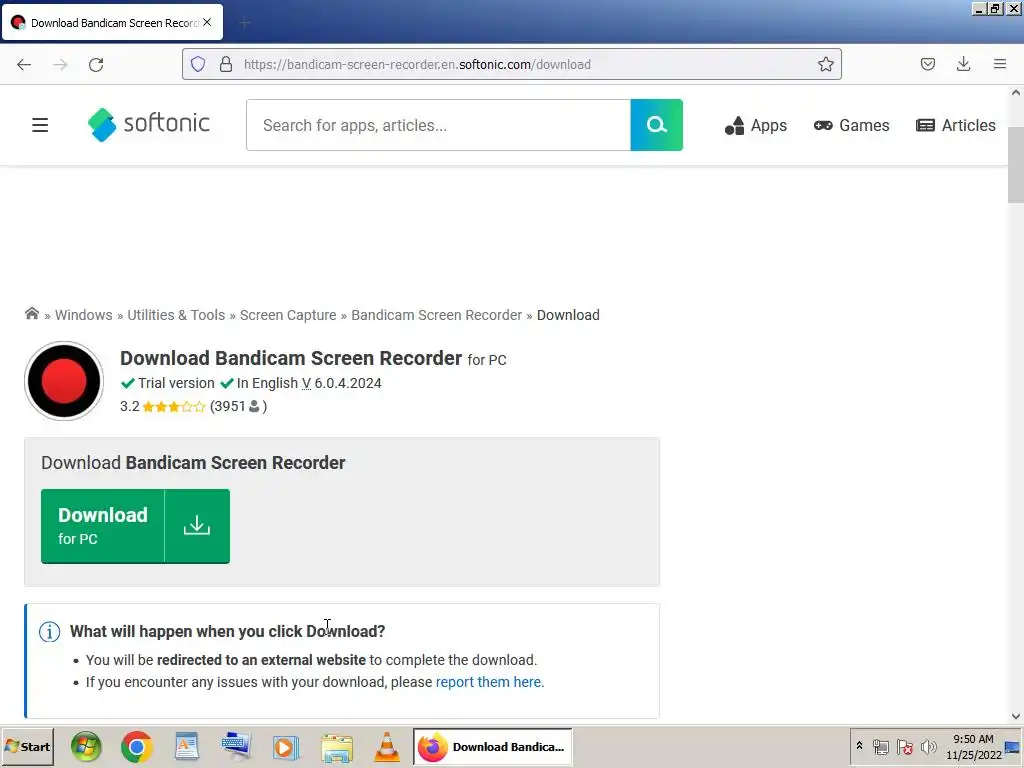Open the Apps section
The height and width of the screenshot is (768, 1024).
point(756,125)
